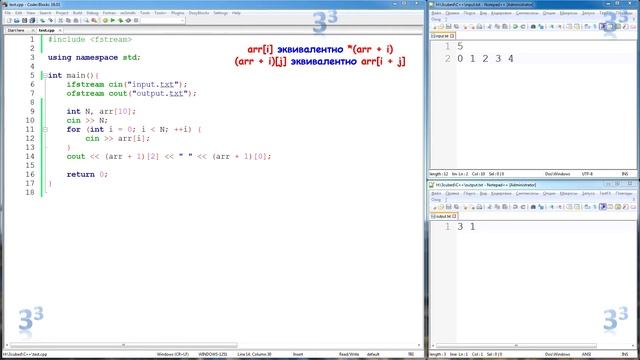Screen dimensions: 640x360
Task: Toggle word wrap icon in output.txt Notepad++
Action: [x=587, y=207]
